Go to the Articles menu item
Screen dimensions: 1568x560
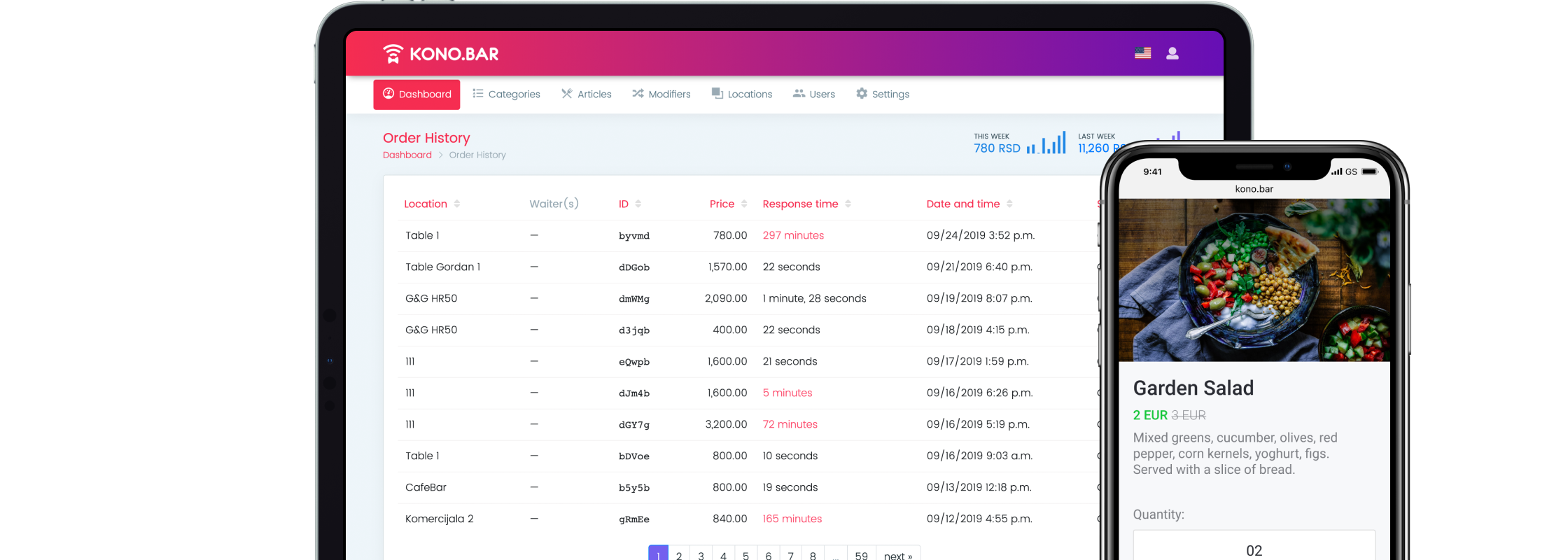(x=587, y=94)
